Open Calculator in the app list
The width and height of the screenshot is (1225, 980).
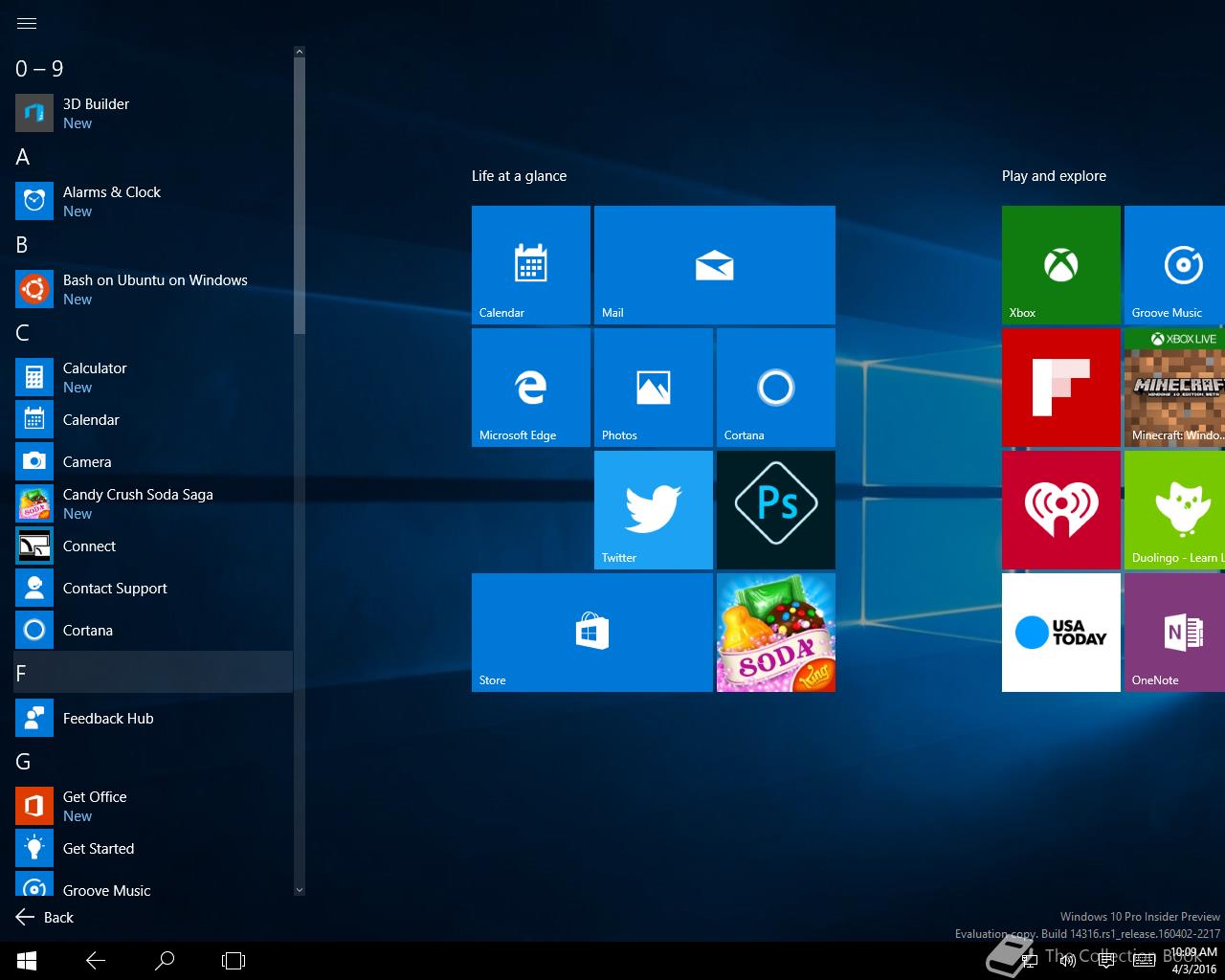[153, 377]
